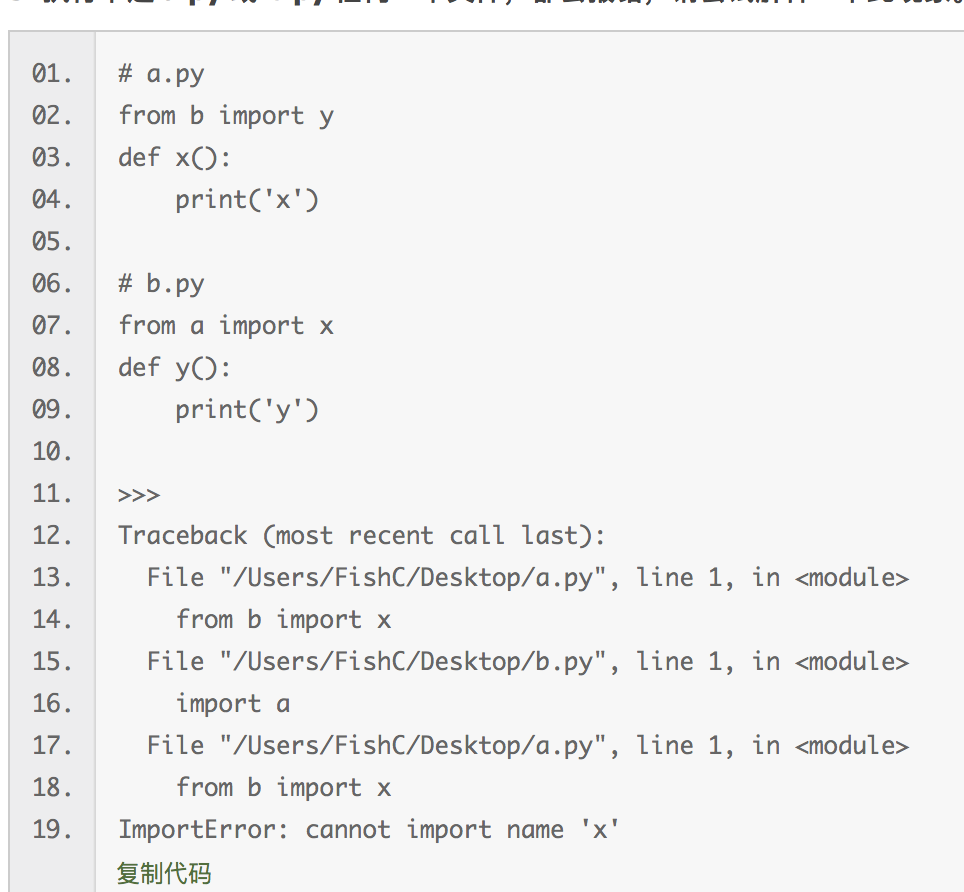Click line number 01 in gutter
Screen dimensions: 964x892
click(52, 74)
